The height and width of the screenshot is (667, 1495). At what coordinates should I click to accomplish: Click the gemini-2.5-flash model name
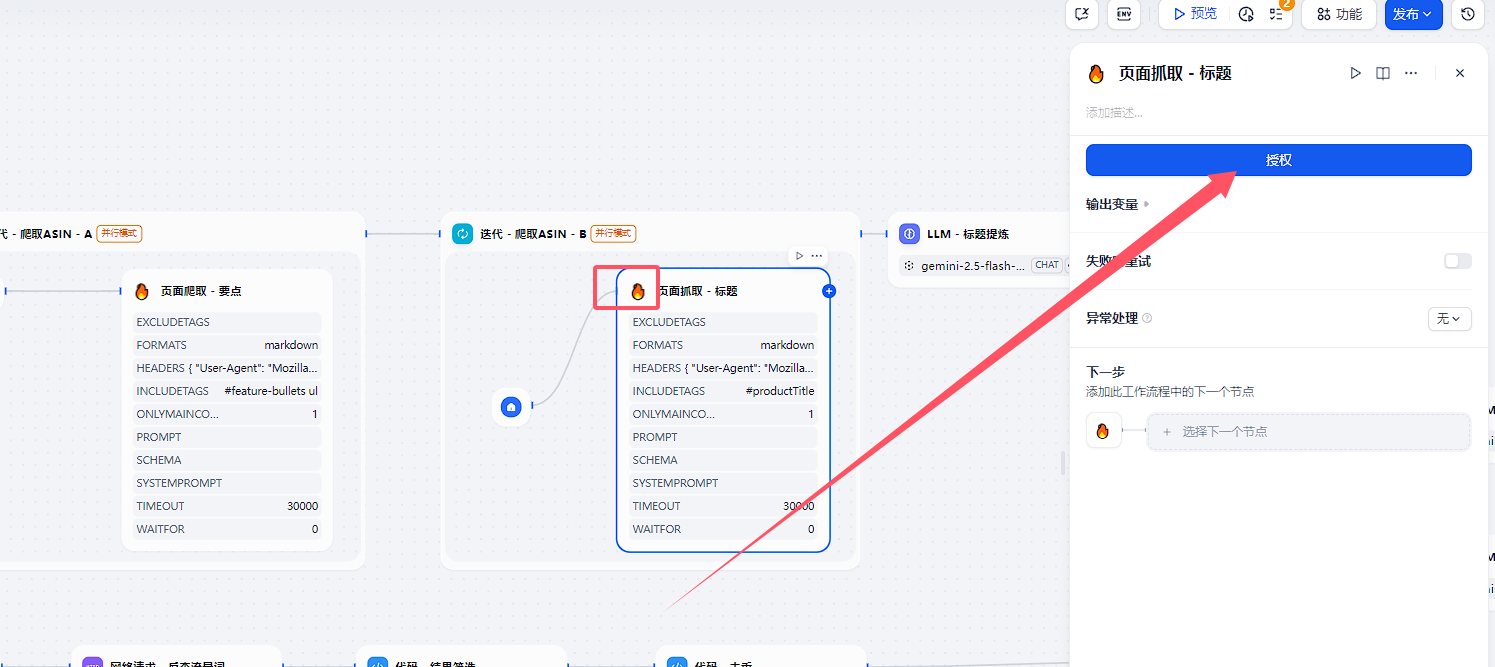point(973,266)
